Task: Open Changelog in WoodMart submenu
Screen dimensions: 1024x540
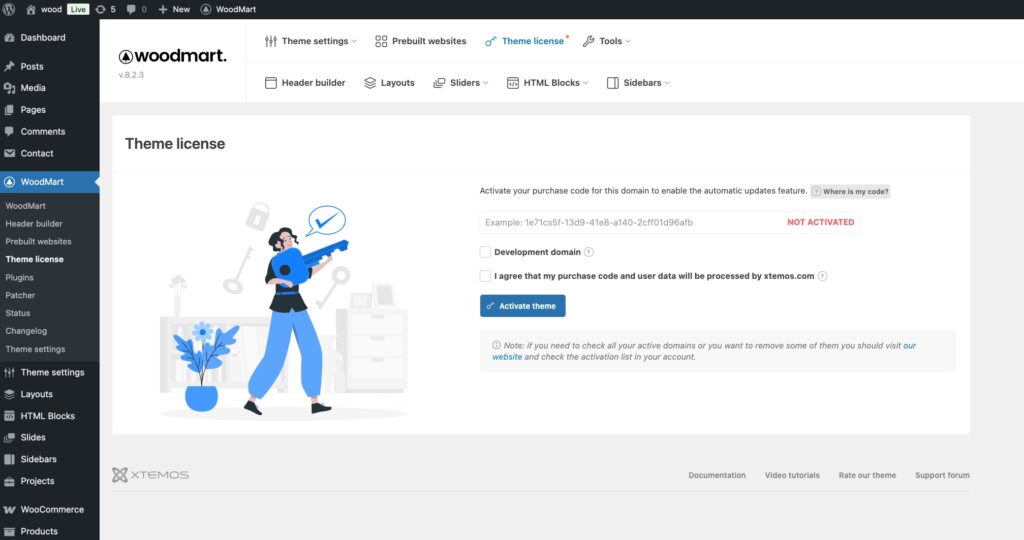Action: (26, 331)
